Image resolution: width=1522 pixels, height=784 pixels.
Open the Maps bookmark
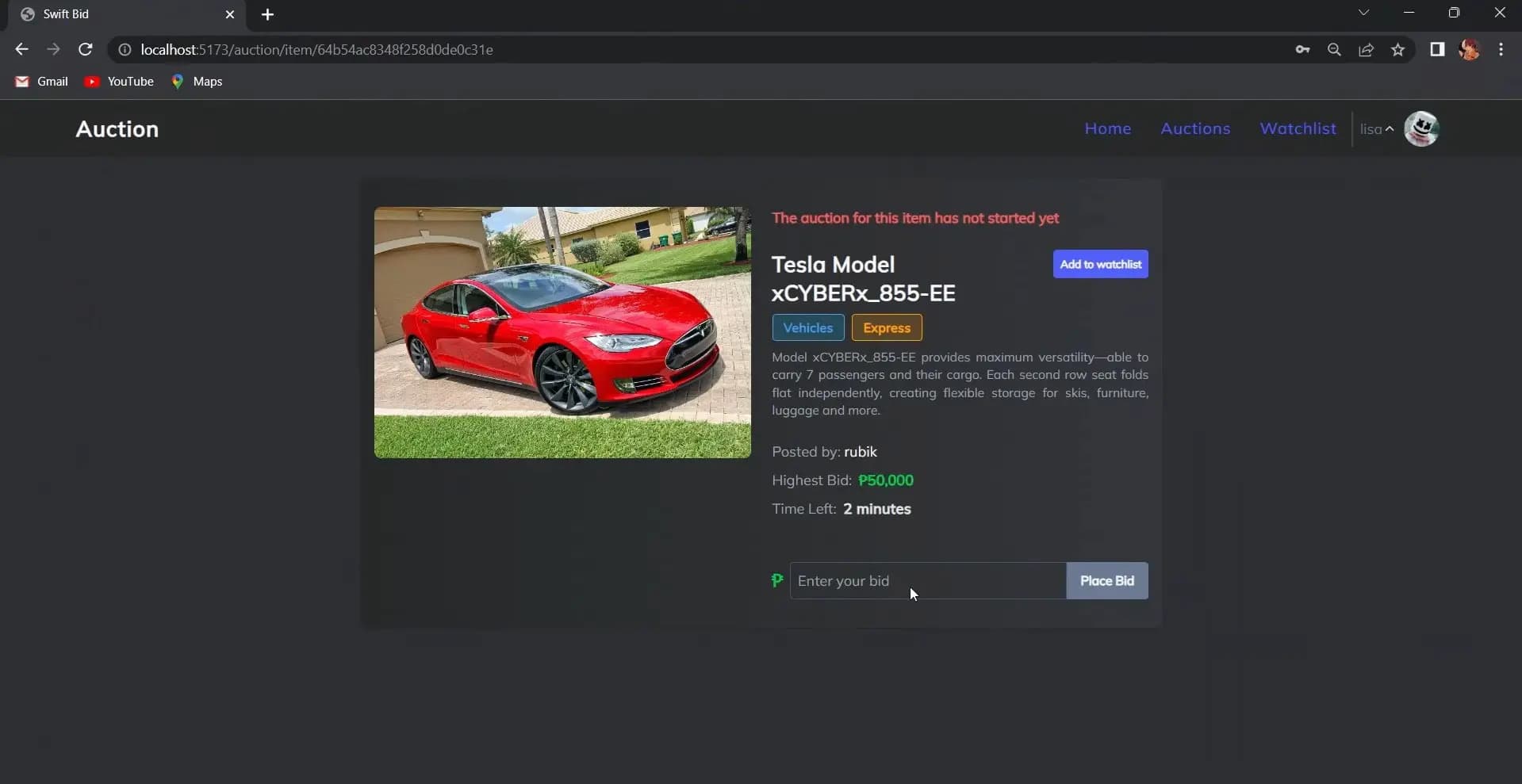(197, 82)
